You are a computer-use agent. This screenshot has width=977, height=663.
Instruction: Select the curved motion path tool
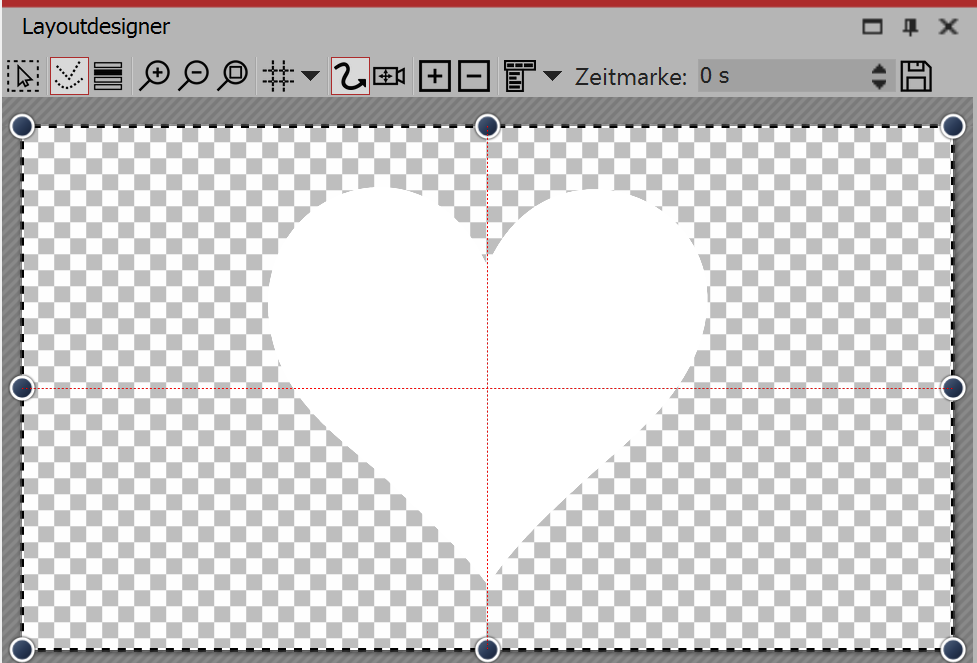(x=348, y=75)
